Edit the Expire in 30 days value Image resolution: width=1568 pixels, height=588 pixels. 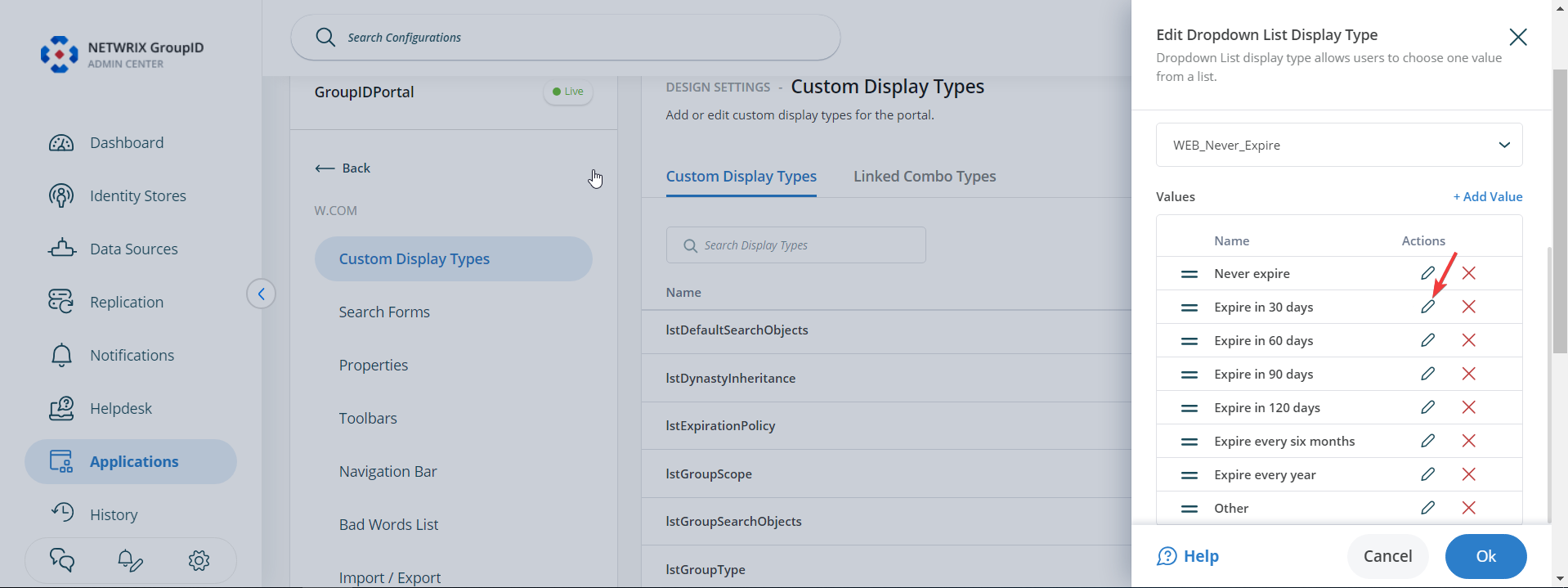(x=1427, y=307)
